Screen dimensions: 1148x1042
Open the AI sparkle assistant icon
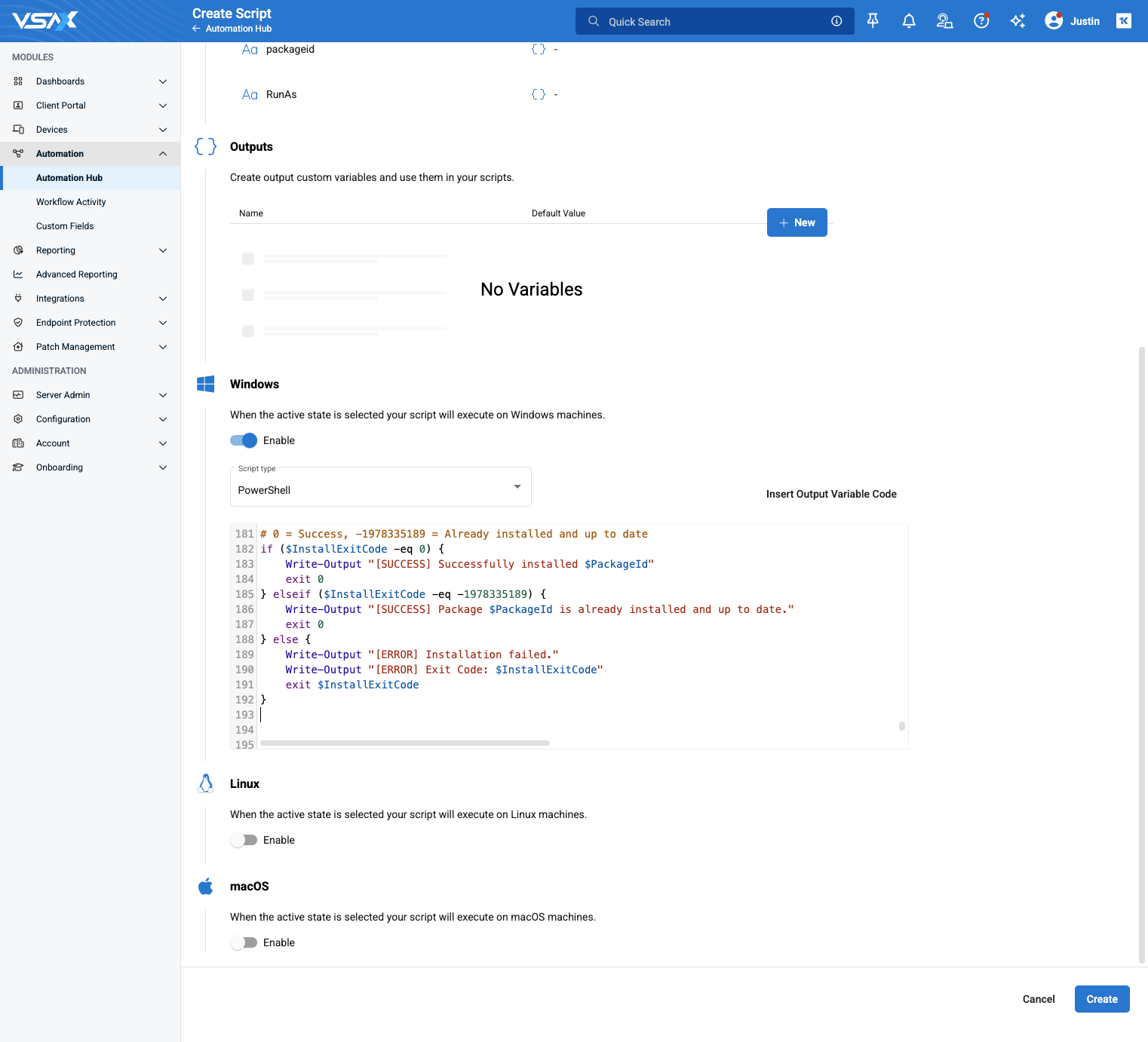click(1018, 21)
